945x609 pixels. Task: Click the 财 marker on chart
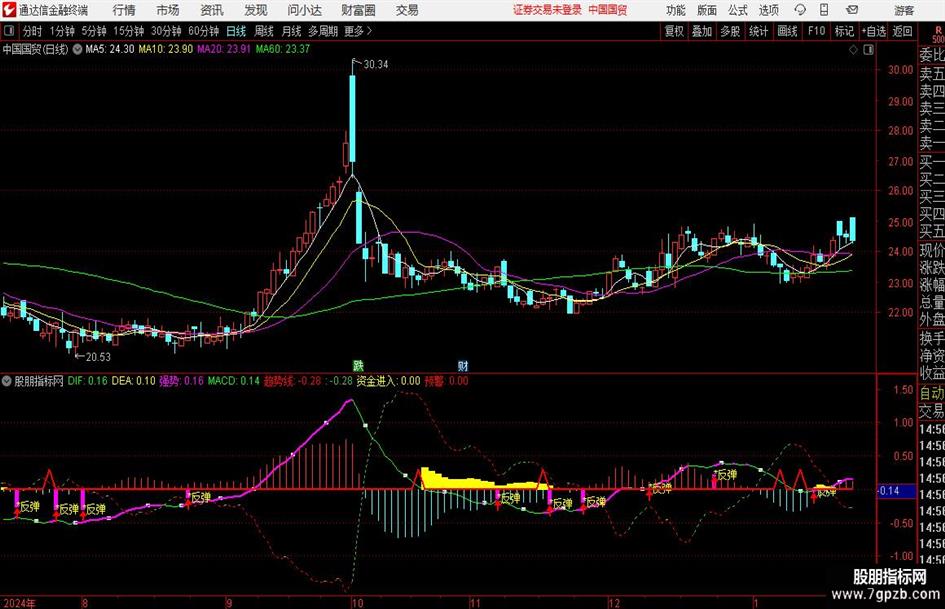(x=463, y=365)
